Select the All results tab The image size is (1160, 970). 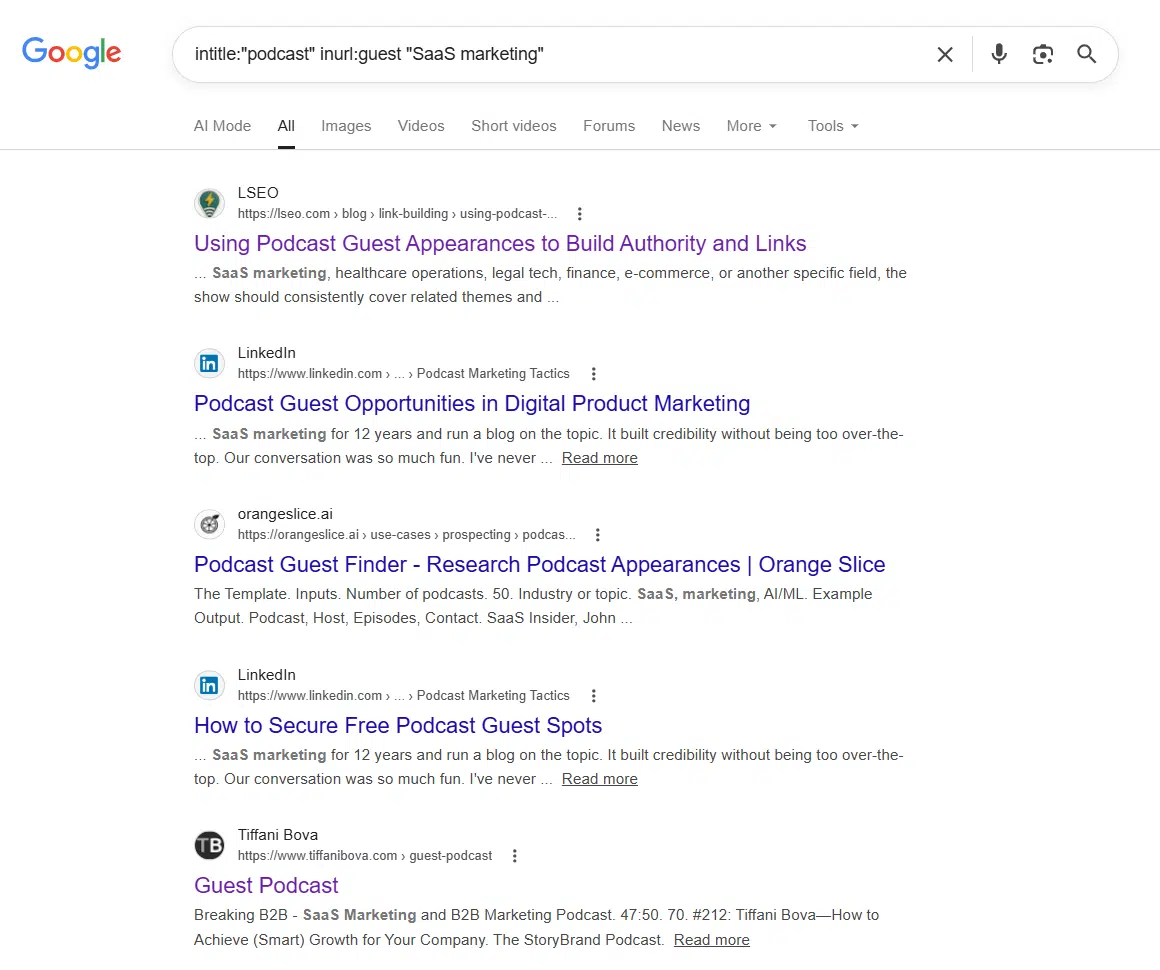286,126
